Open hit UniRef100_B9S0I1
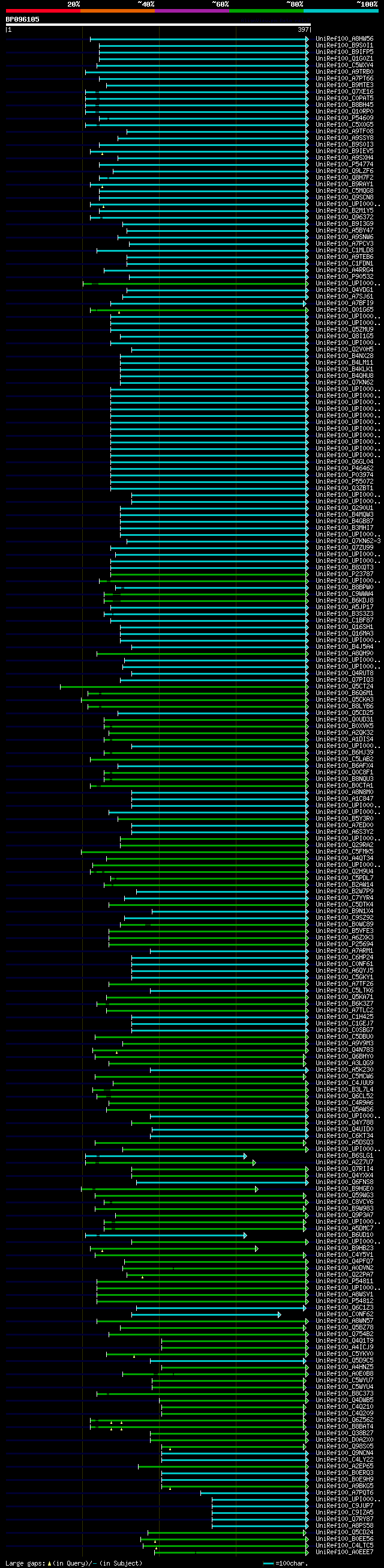 344,46
